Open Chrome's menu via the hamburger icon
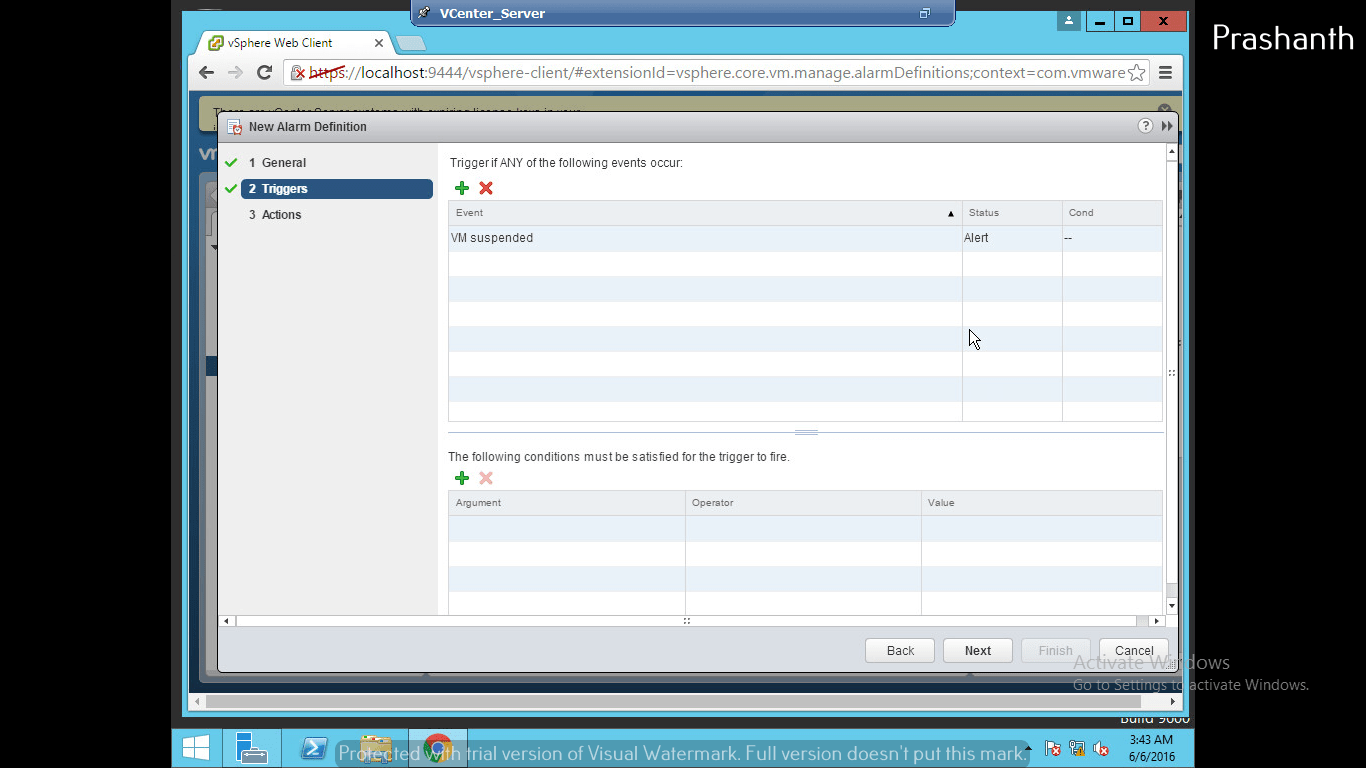 pyautogui.click(x=1166, y=72)
